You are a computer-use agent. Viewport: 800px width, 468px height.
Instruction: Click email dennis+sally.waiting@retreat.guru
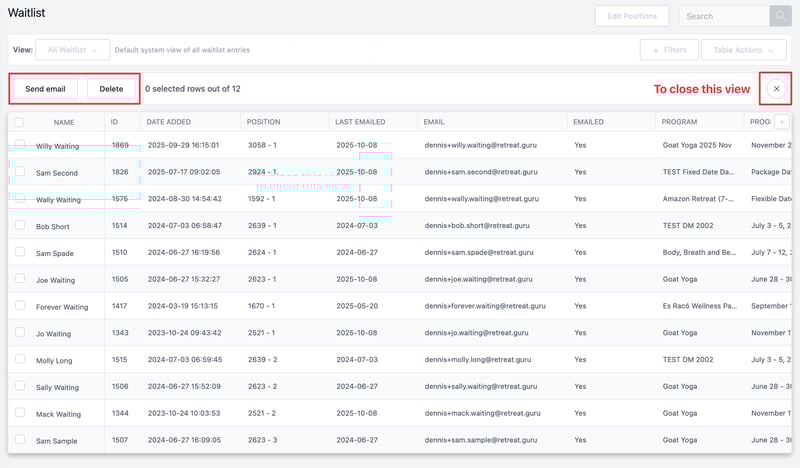[x=481, y=386]
